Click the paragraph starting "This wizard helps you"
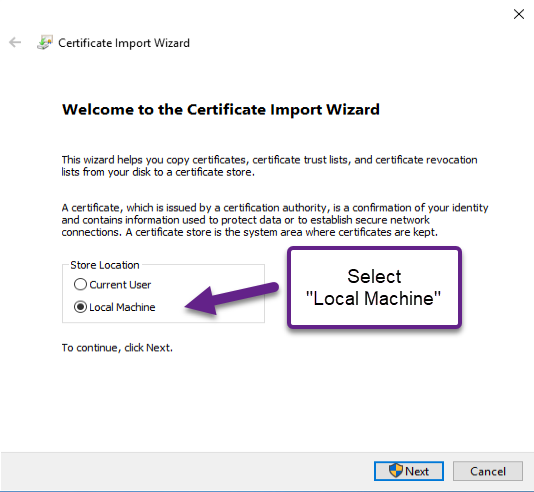The width and height of the screenshot is (534, 492). coord(269,166)
